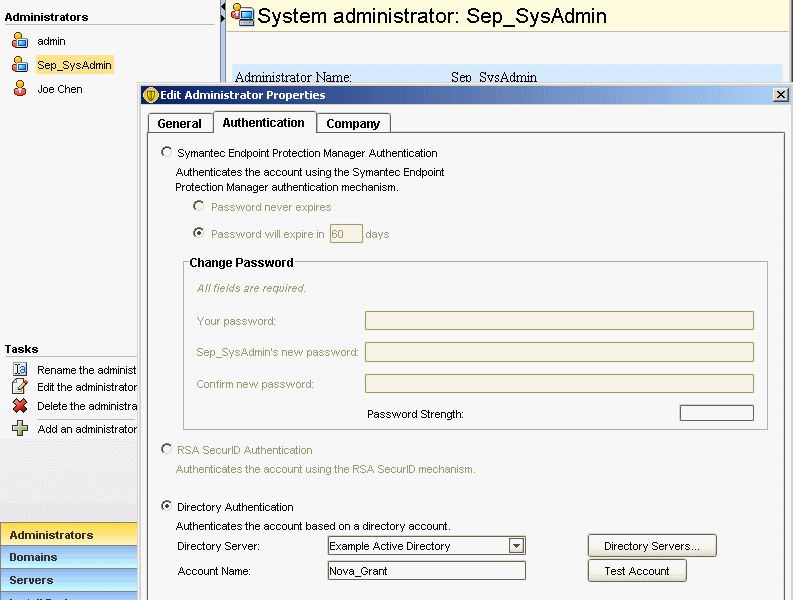Viewport: 793px width, 600px height.
Task: Click the red X delete administrator icon
Action: coord(19,406)
